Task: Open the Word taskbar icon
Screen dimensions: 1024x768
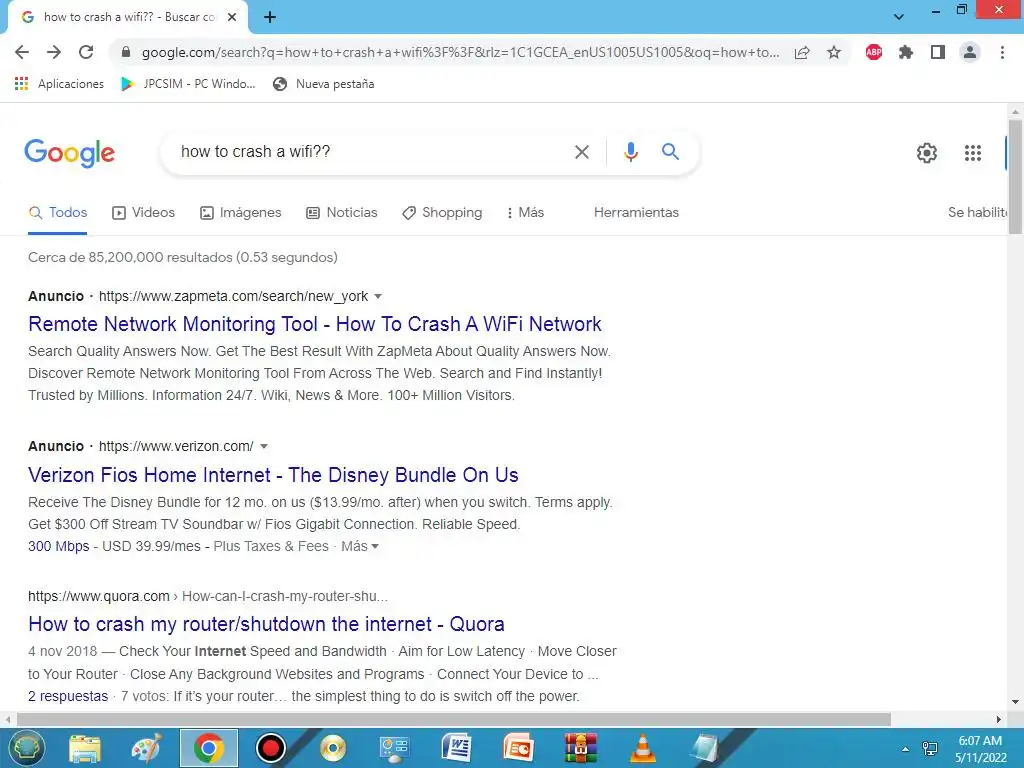Action: coord(456,748)
